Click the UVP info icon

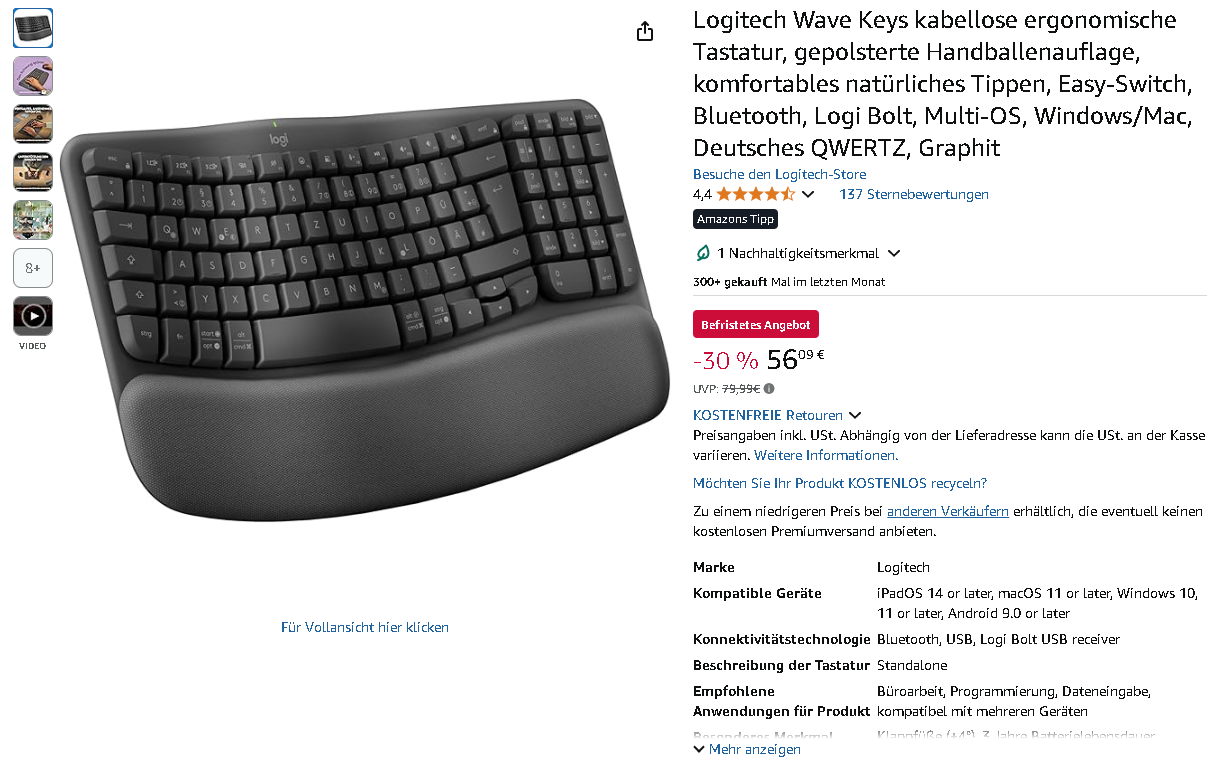(769, 389)
